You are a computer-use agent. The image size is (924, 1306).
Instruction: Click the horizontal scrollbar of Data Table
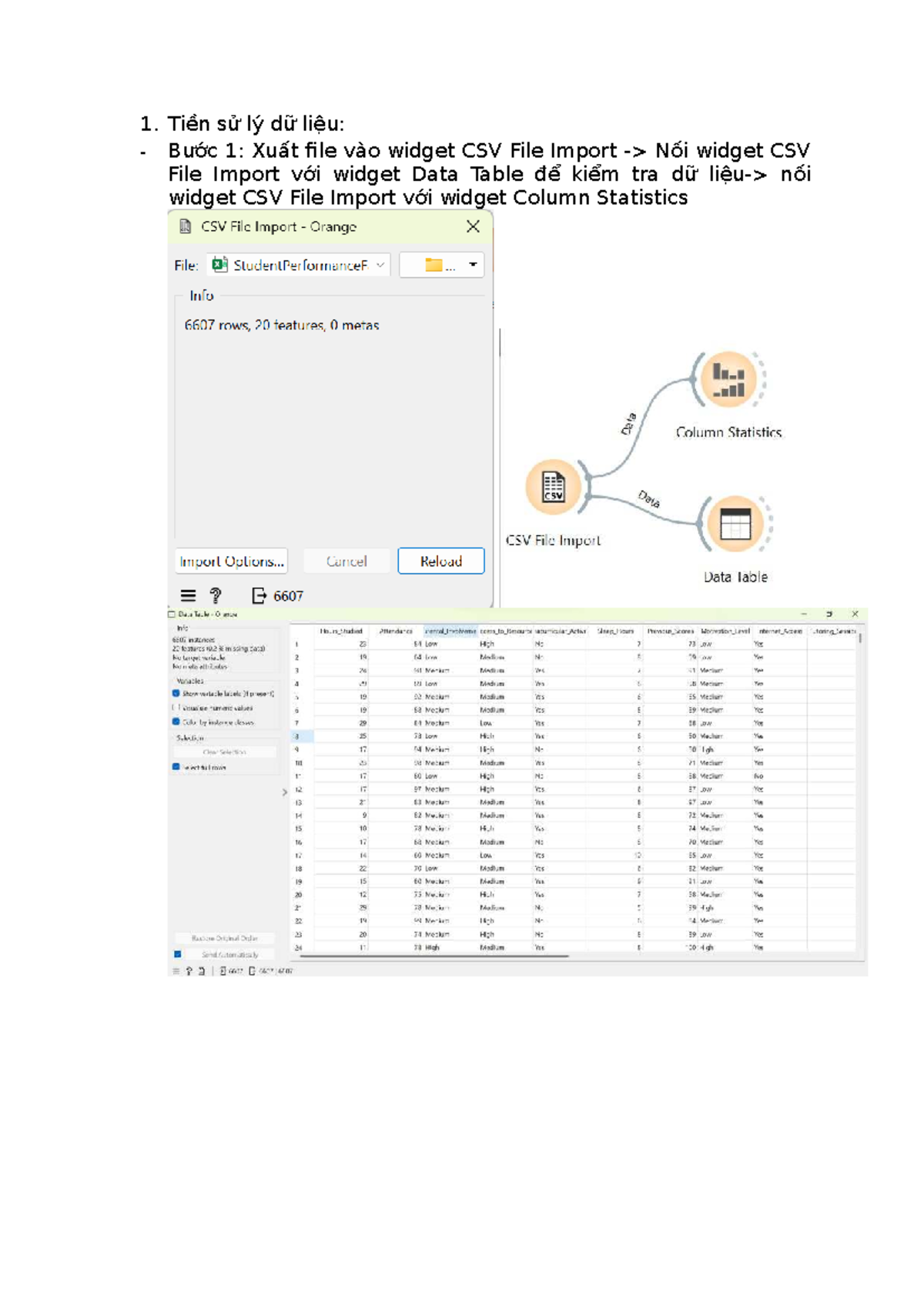[x=434, y=956]
